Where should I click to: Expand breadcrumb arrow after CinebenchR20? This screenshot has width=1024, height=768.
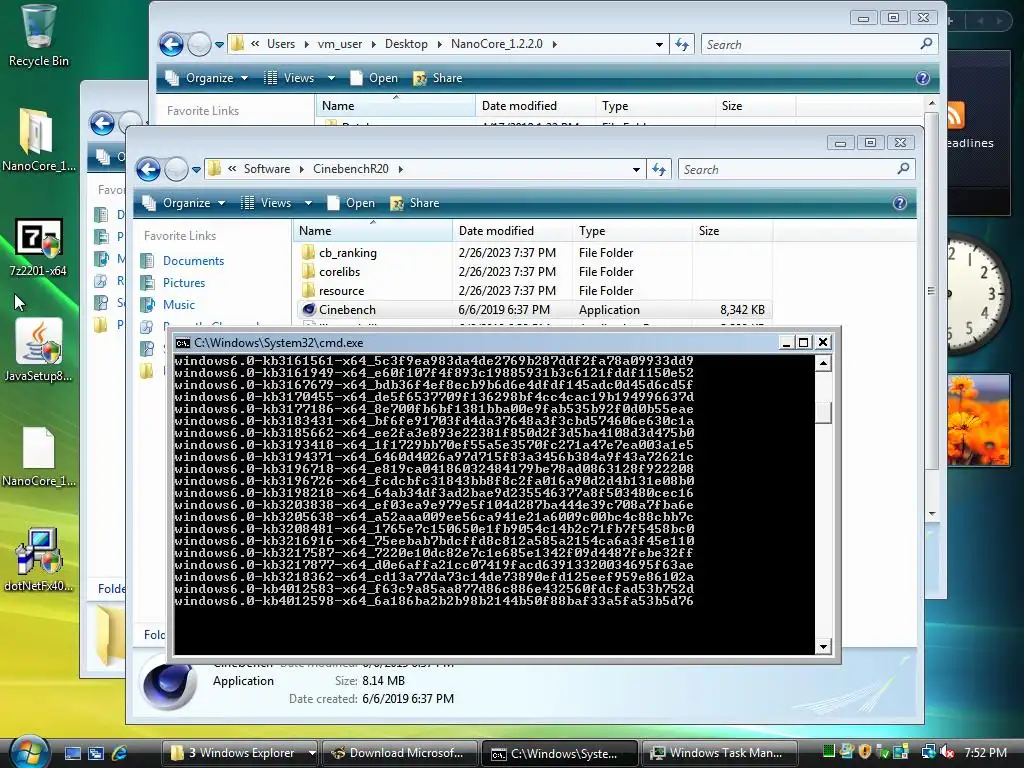400,169
